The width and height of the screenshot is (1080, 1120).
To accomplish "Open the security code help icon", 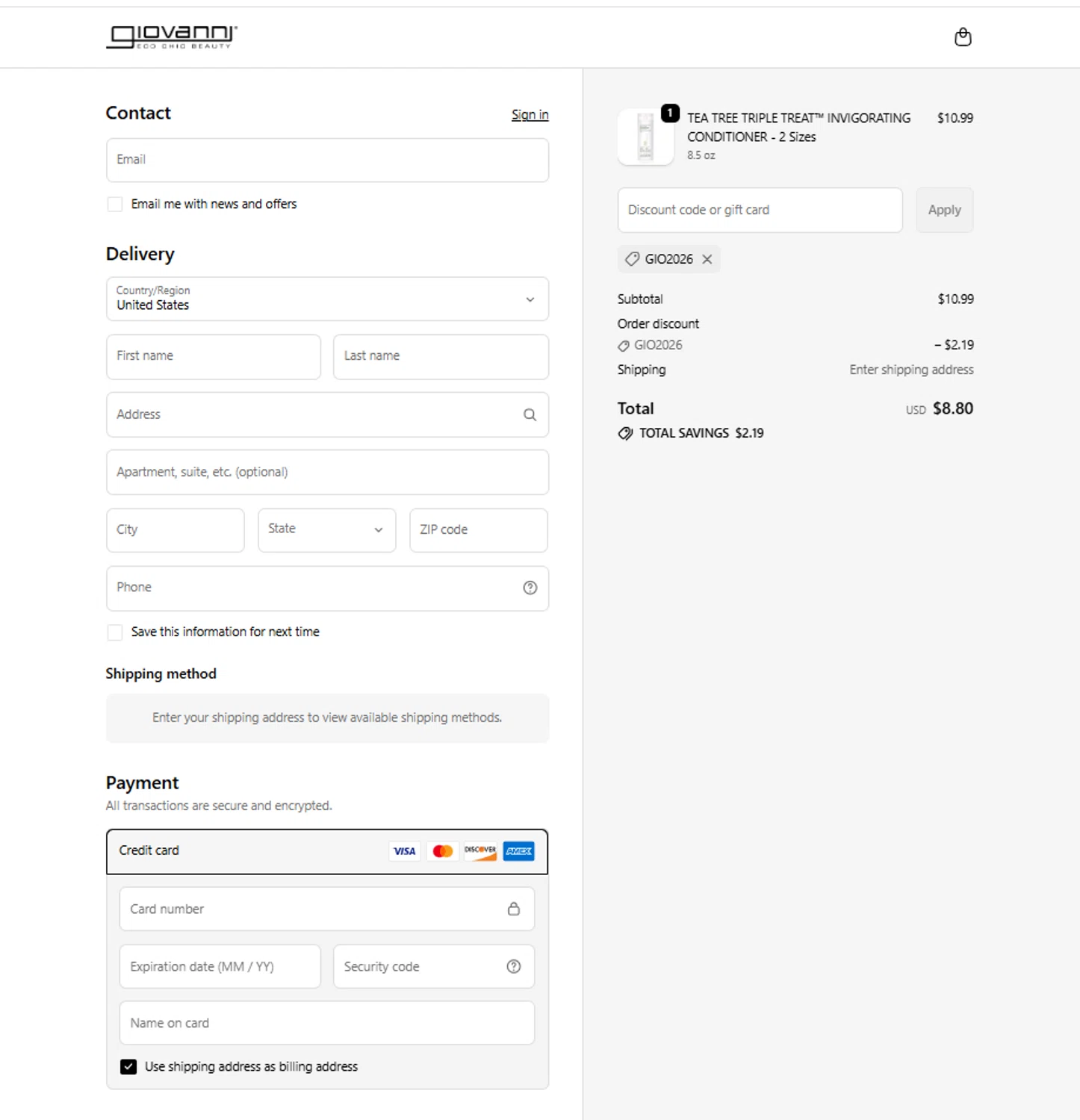I will pyautogui.click(x=514, y=966).
